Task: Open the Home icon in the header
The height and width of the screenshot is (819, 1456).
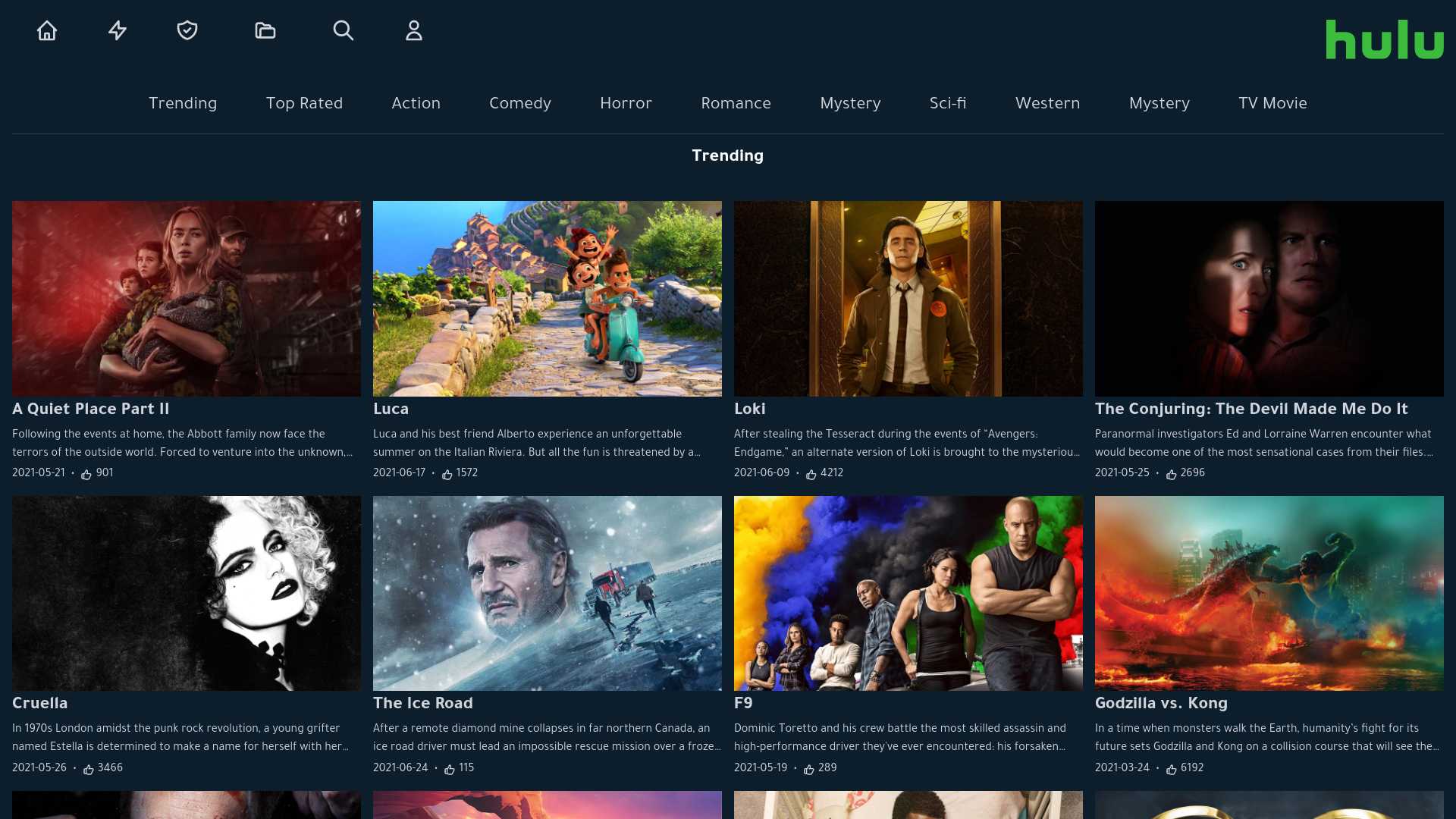Action: point(47,30)
